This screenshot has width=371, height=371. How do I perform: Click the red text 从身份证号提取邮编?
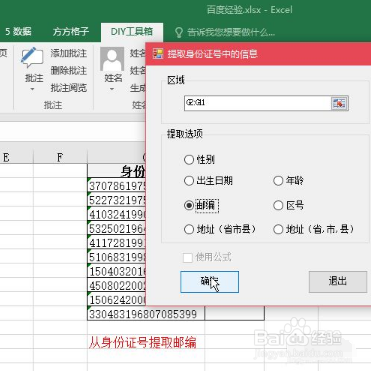pos(143,342)
